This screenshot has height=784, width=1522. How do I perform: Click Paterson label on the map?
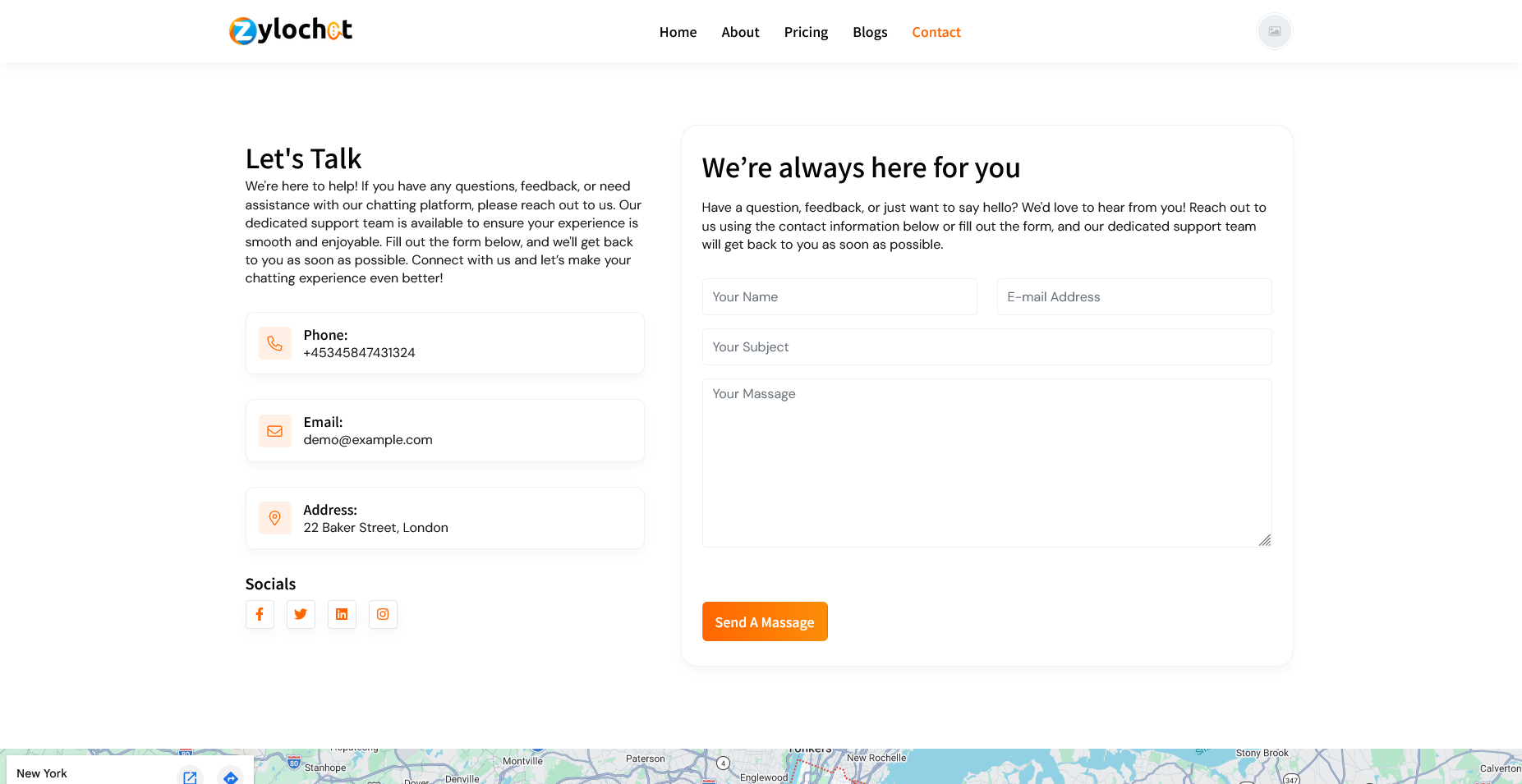(646, 759)
